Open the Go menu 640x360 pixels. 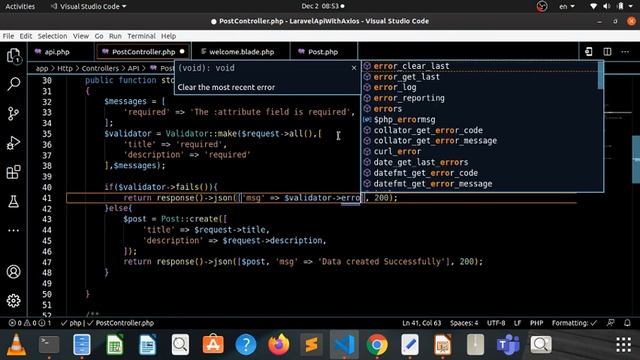pos(99,36)
